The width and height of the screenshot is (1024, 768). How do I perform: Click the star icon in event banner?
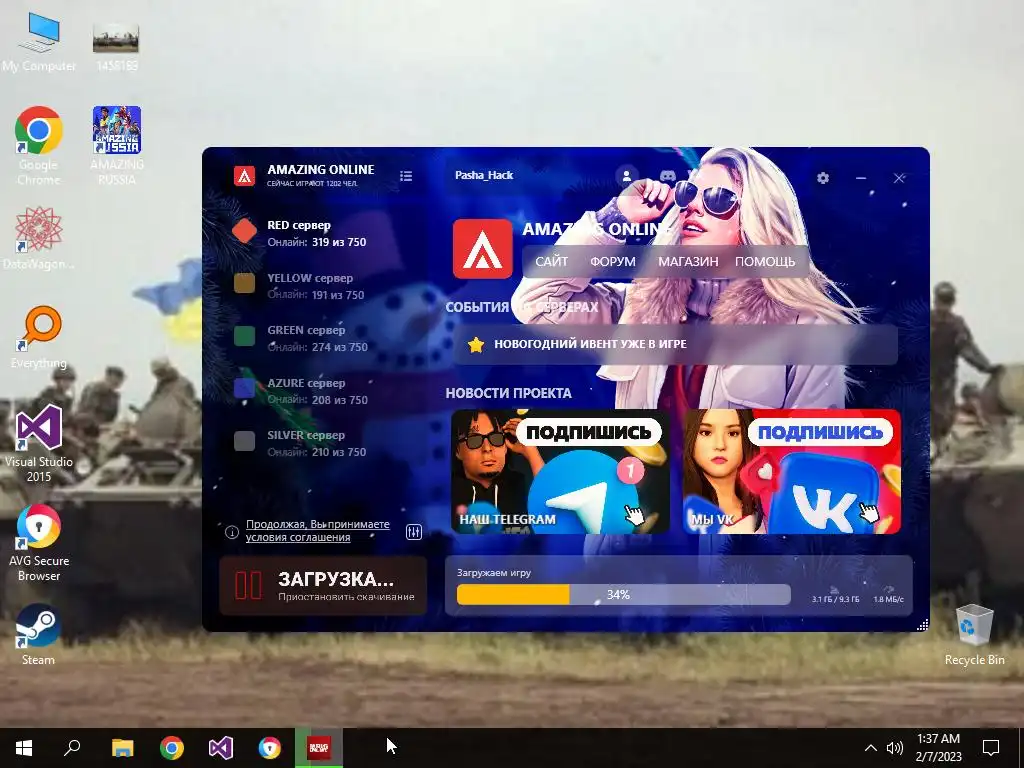pos(476,344)
